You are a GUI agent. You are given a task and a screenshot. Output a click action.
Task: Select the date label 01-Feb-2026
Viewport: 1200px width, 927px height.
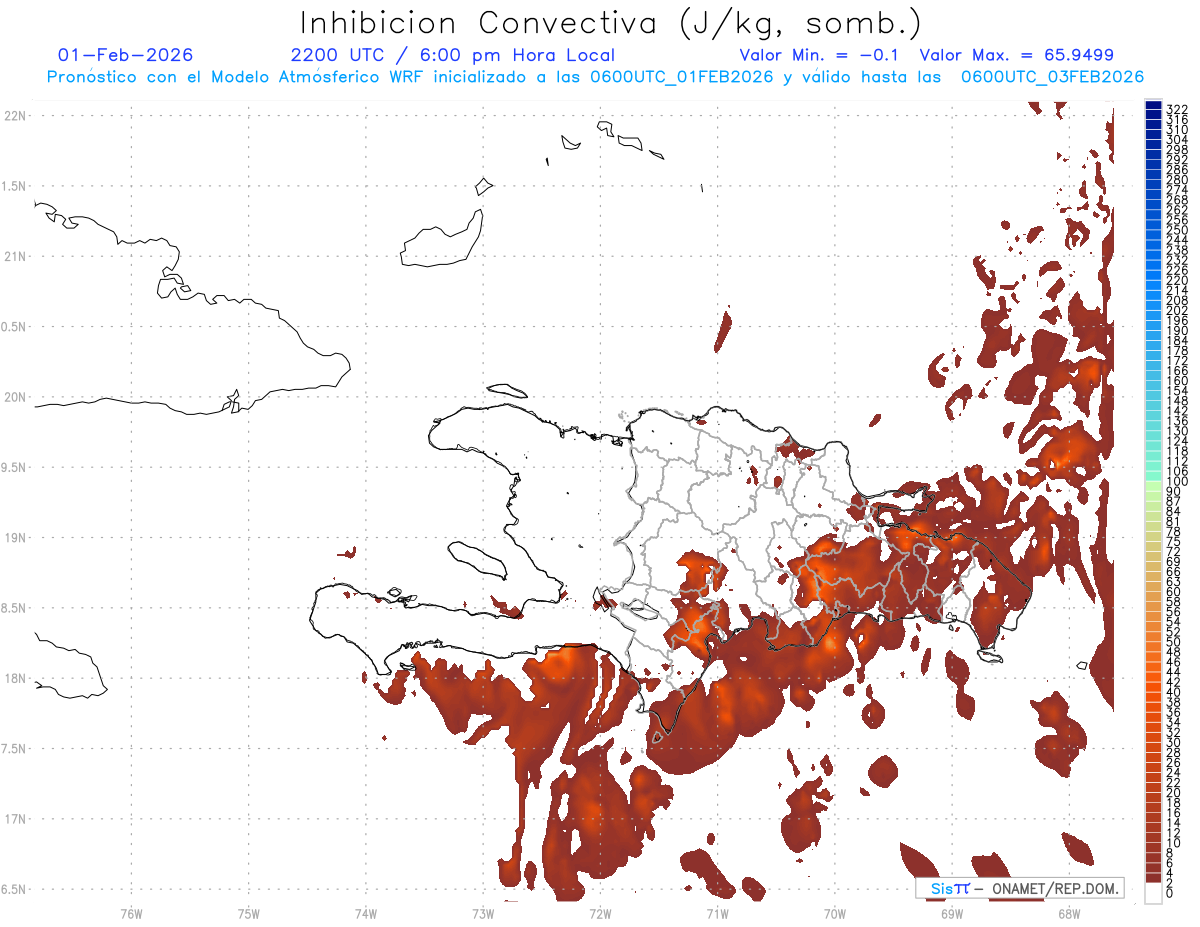(x=126, y=55)
